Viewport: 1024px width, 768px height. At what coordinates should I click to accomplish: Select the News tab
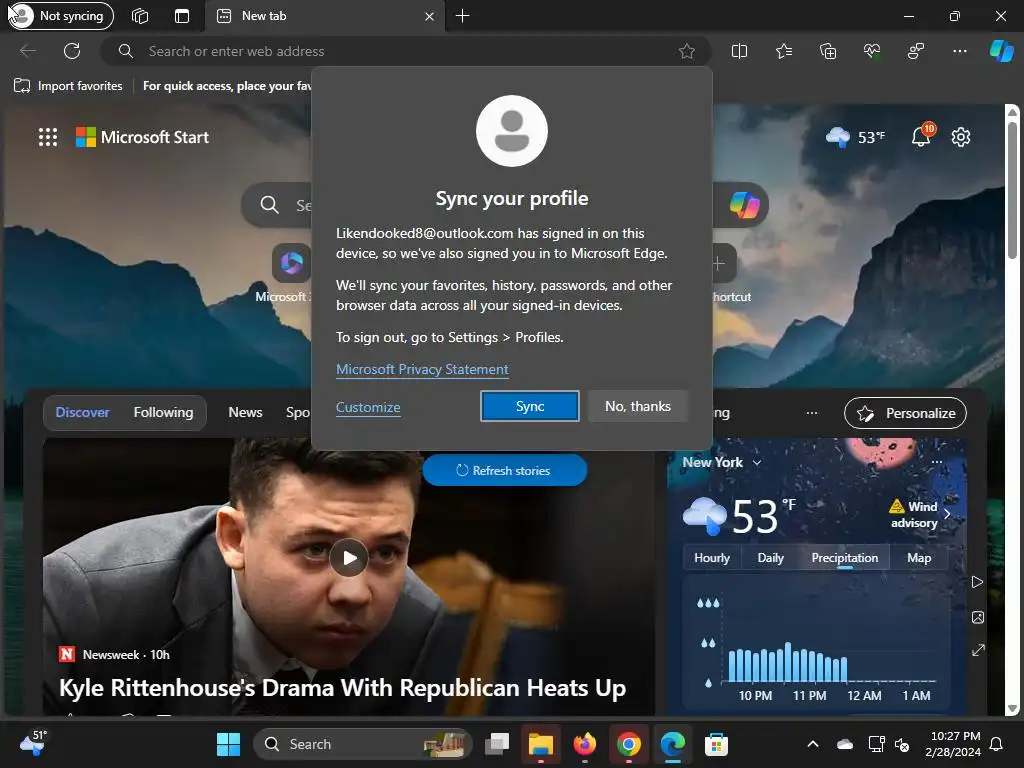[245, 413]
